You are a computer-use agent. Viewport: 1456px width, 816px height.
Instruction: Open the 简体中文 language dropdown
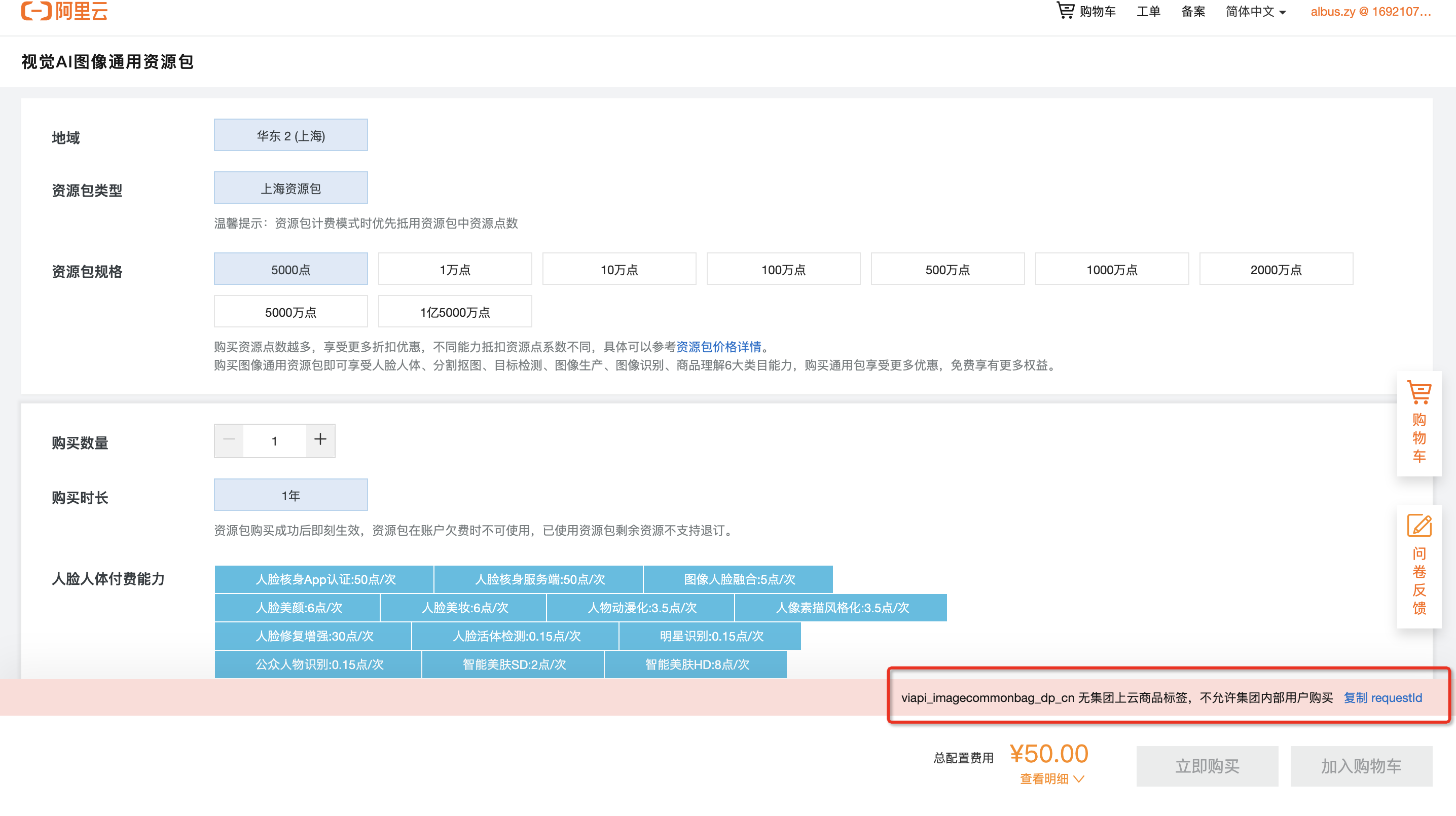point(1255,12)
